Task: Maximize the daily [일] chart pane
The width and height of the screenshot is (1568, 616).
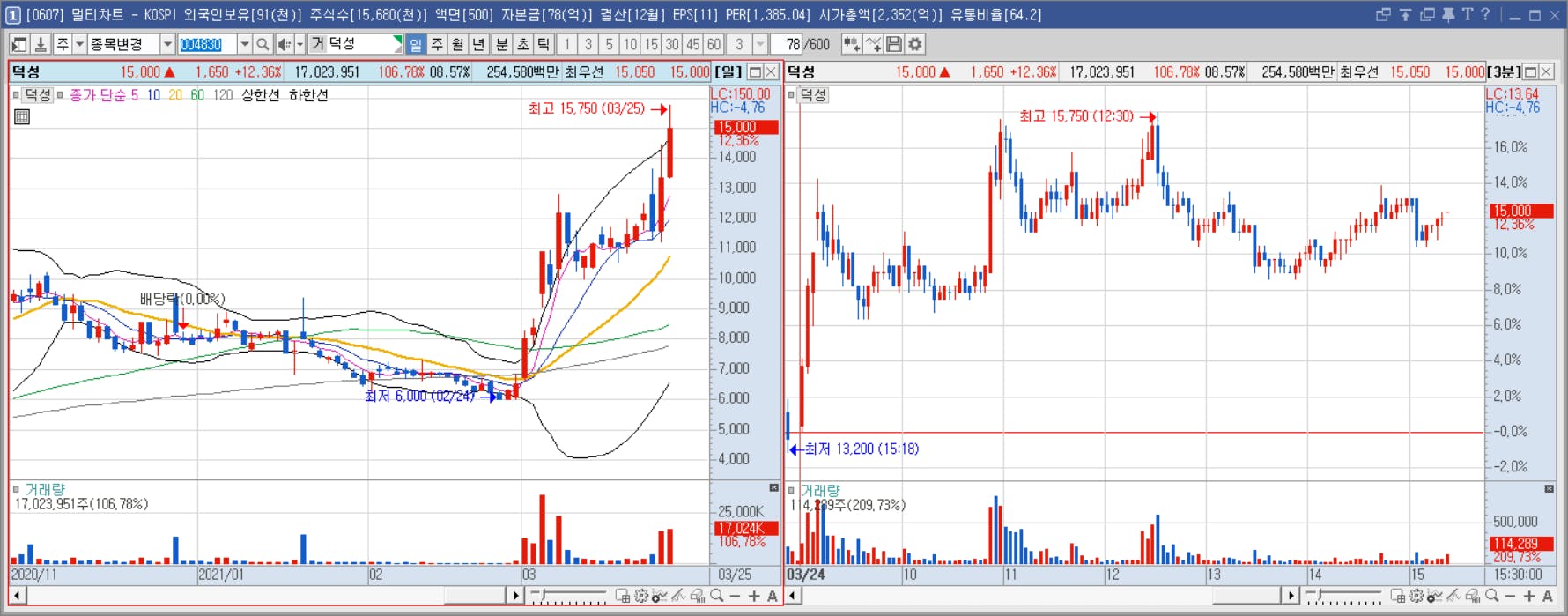Action: 755,72
